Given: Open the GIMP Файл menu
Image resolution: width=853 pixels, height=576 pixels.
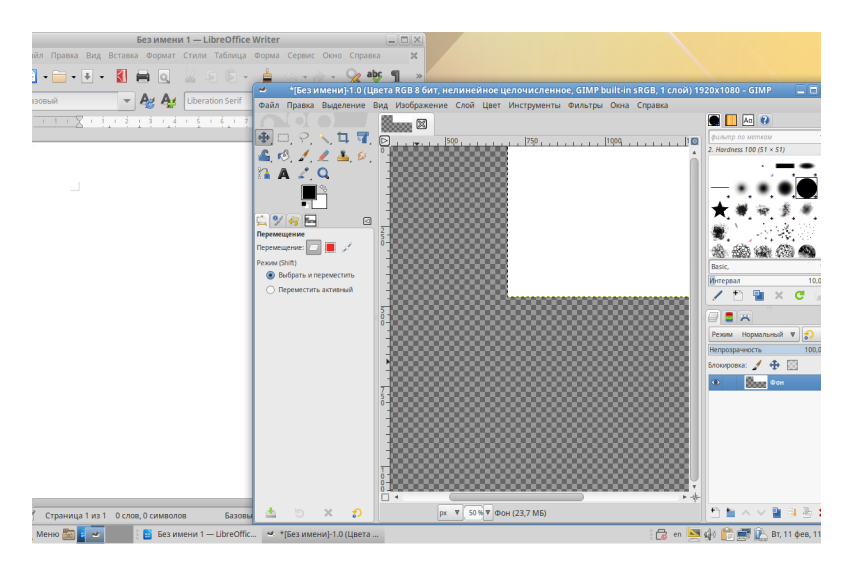Looking at the screenshot, I should click(269, 105).
